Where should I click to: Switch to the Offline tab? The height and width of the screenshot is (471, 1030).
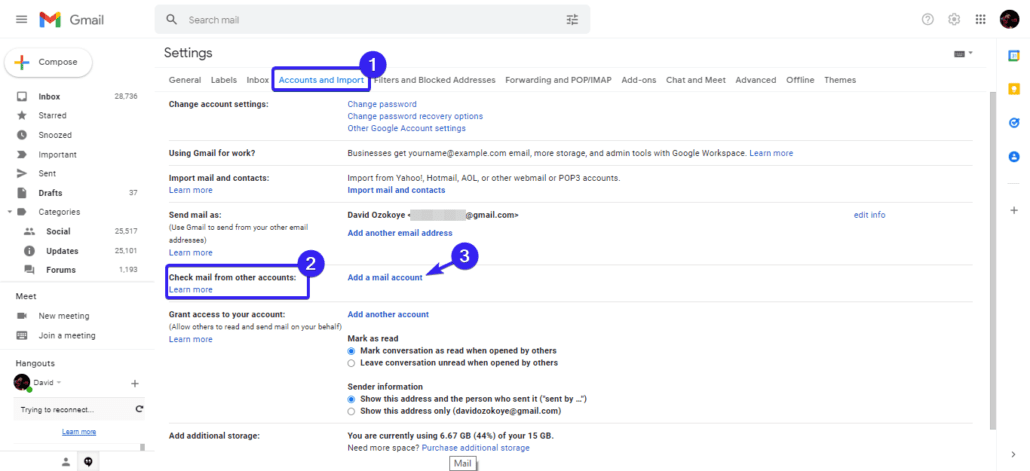800,80
